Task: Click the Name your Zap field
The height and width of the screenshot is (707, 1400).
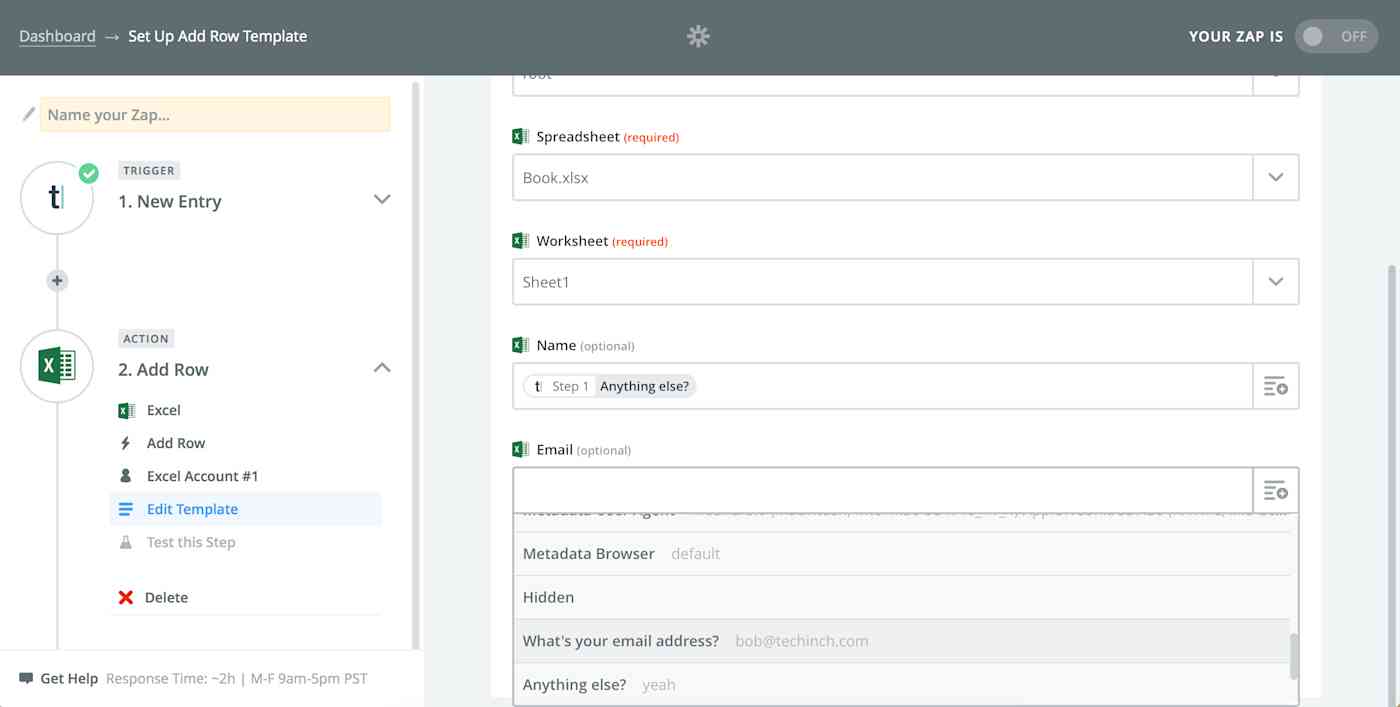Action: (x=215, y=114)
